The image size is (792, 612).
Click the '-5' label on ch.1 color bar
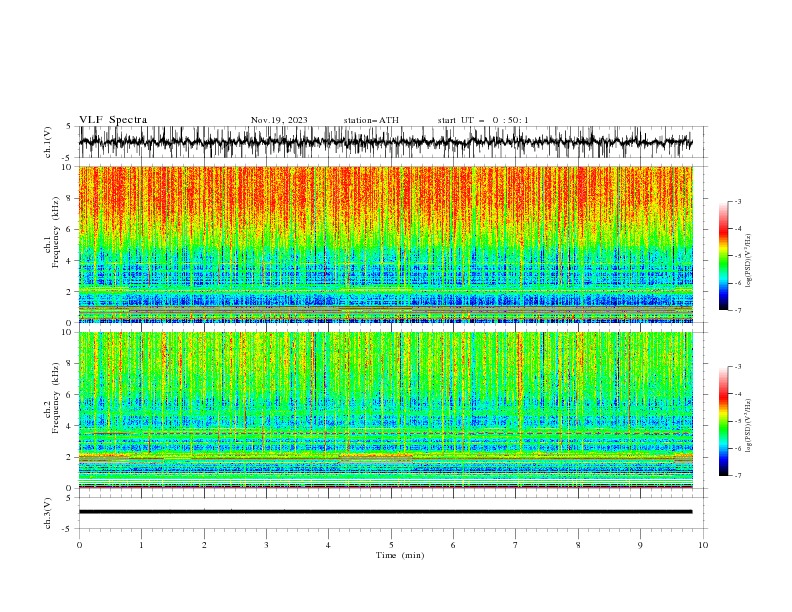[738, 256]
